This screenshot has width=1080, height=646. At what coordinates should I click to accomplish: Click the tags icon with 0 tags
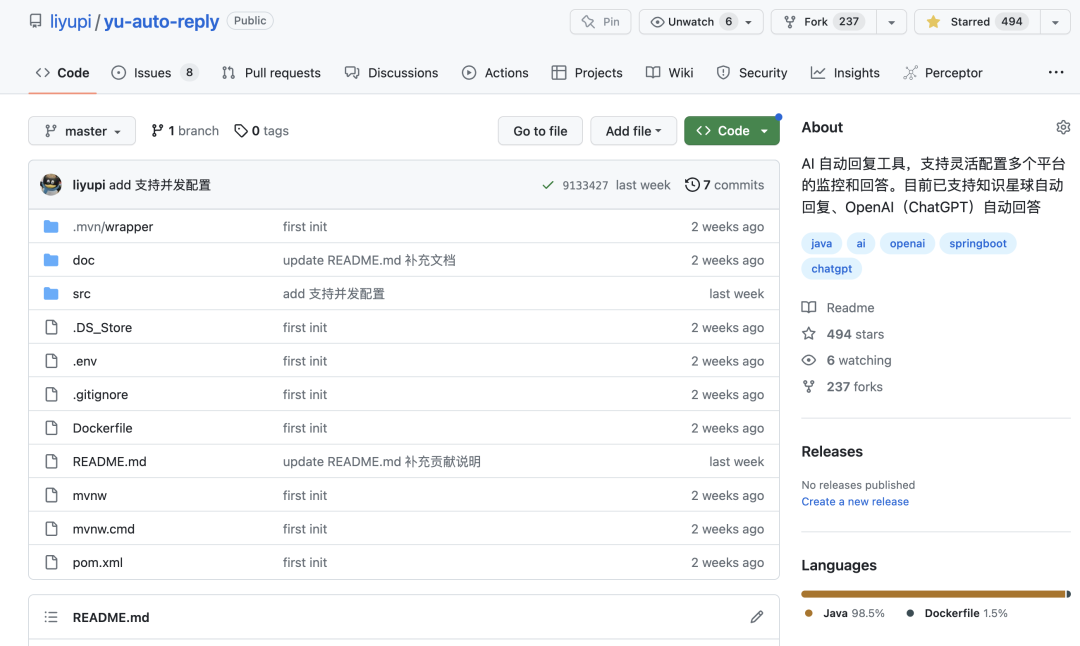(x=241, y=131)
